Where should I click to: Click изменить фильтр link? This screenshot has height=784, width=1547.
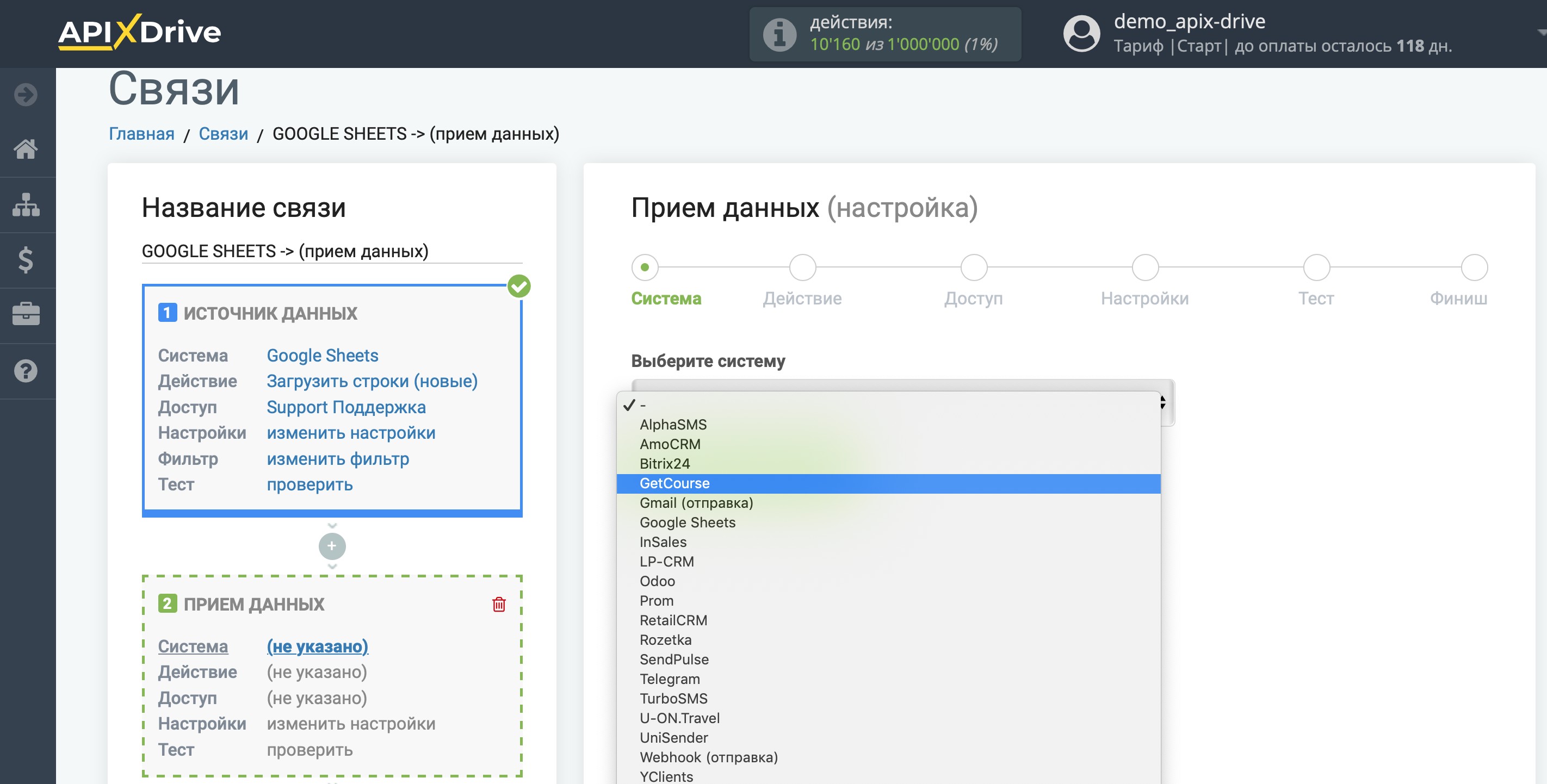click(338, 459)
